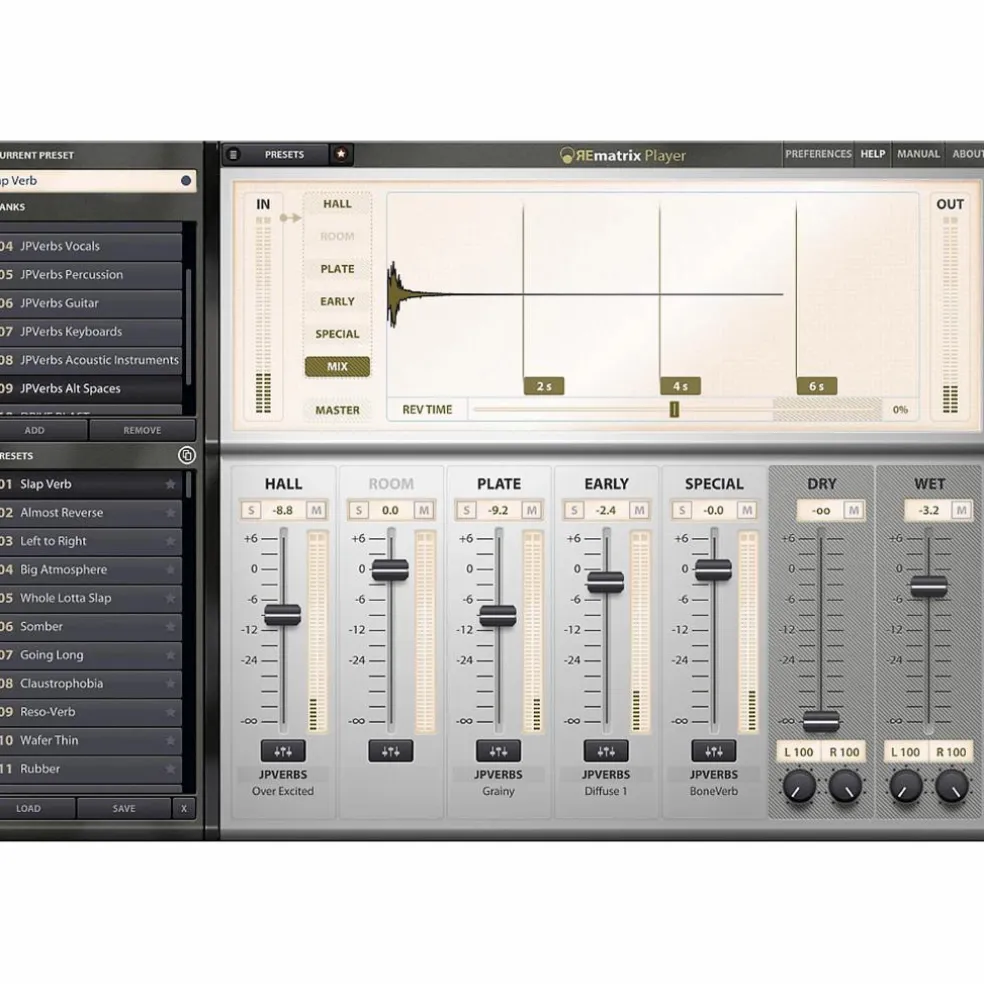Favorite the Big Atmosphere preset star
Screen dimensions: 984x984
pyautogui.click(x=170, y=570)
